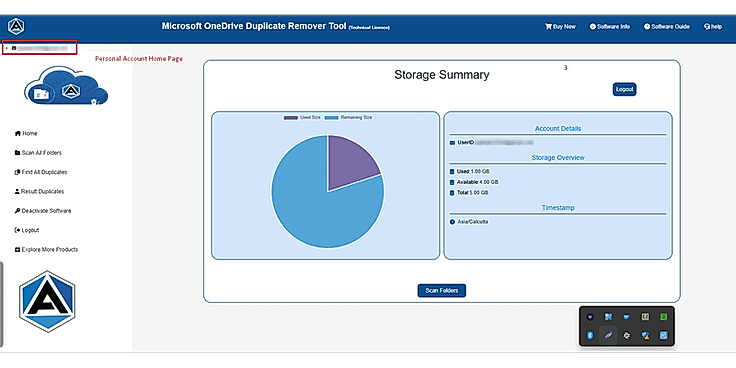The image size is (736, 368).
Task: Click the Scan Folders button
Action: 442,291
